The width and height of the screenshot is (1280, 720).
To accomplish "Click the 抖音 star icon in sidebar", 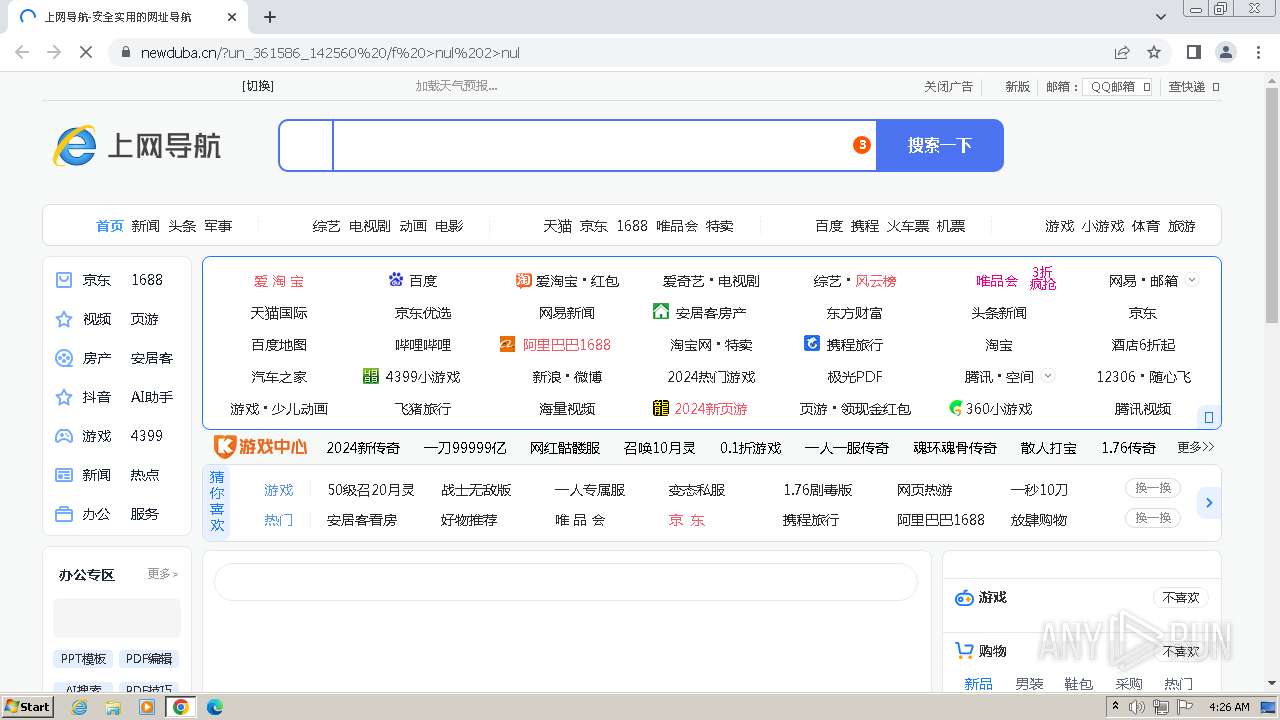I will click(64, 397).
